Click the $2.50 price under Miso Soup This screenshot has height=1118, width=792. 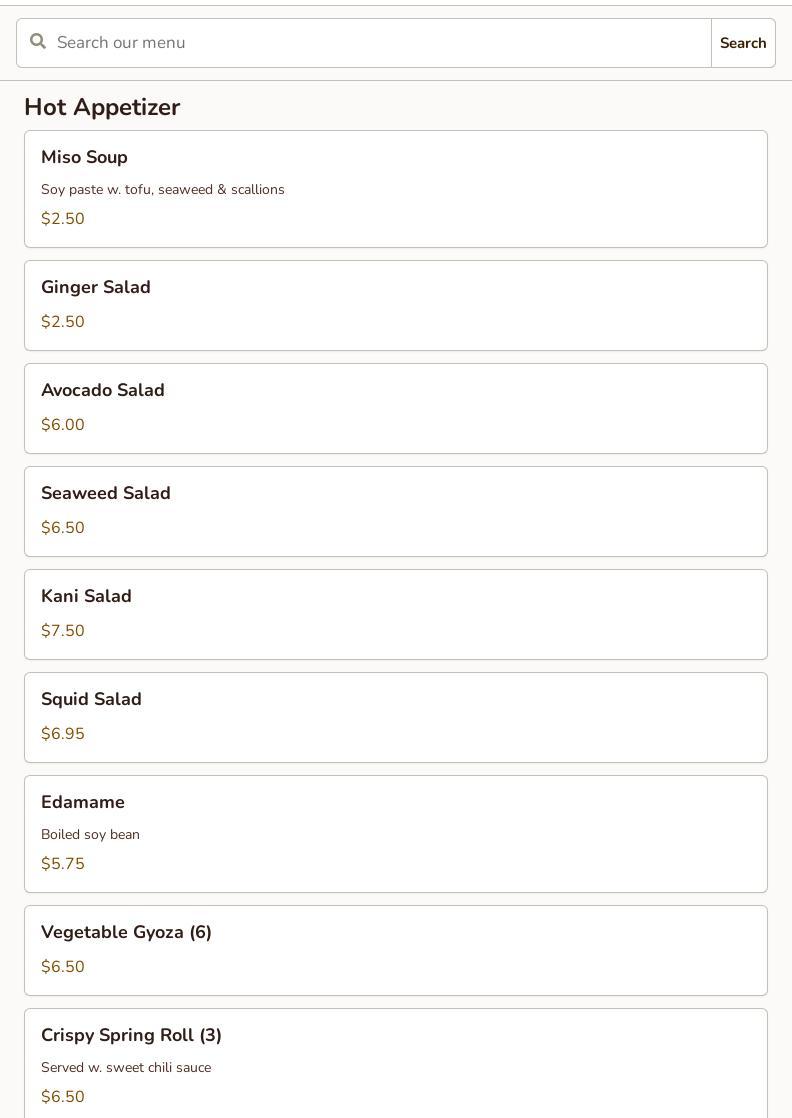(x=63, y=219)
